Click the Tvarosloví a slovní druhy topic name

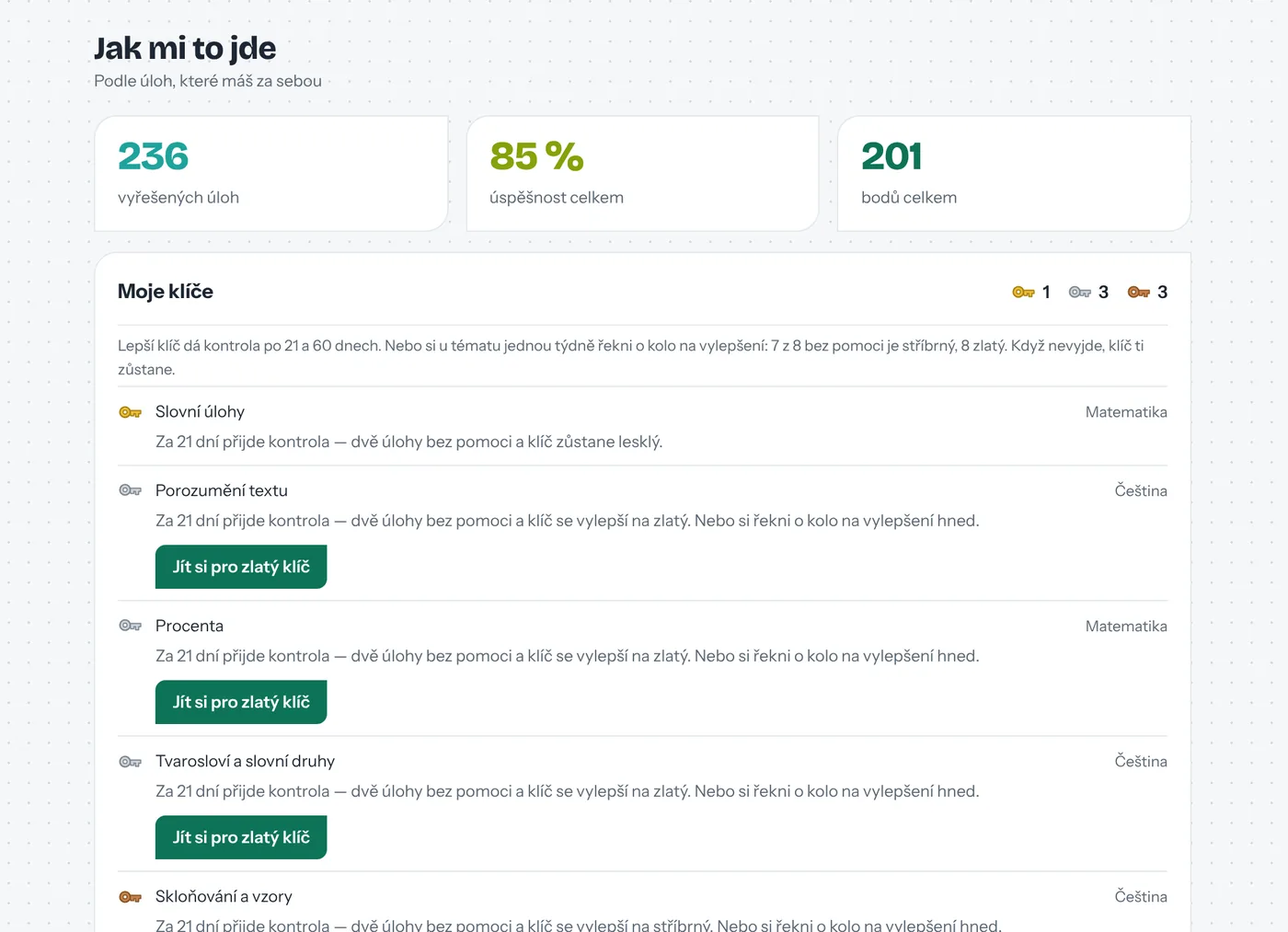(x=245, y=761)
